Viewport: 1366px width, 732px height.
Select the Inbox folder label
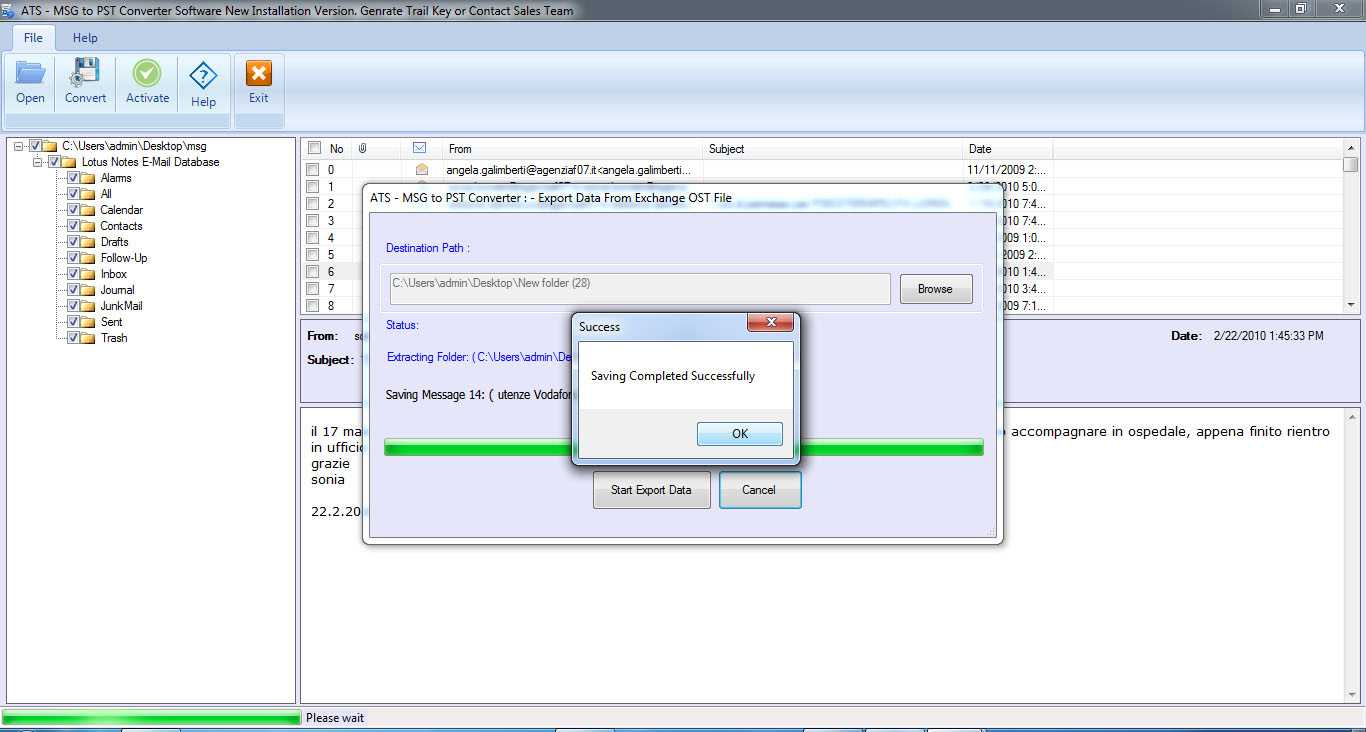click(x=114, y=274)
